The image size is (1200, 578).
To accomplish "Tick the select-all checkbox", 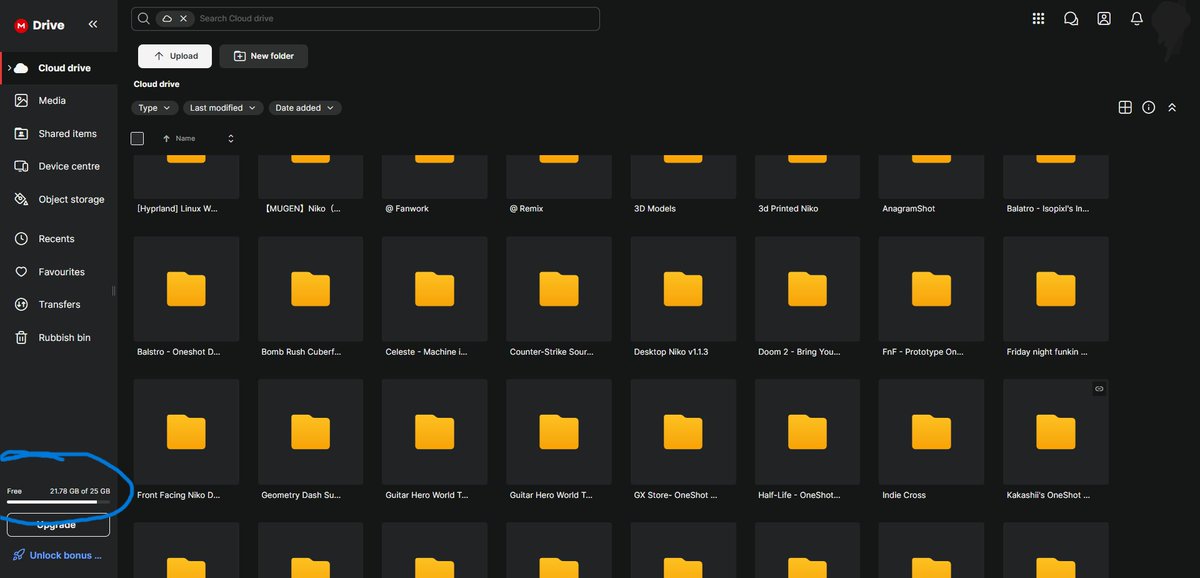I will 138,139.
